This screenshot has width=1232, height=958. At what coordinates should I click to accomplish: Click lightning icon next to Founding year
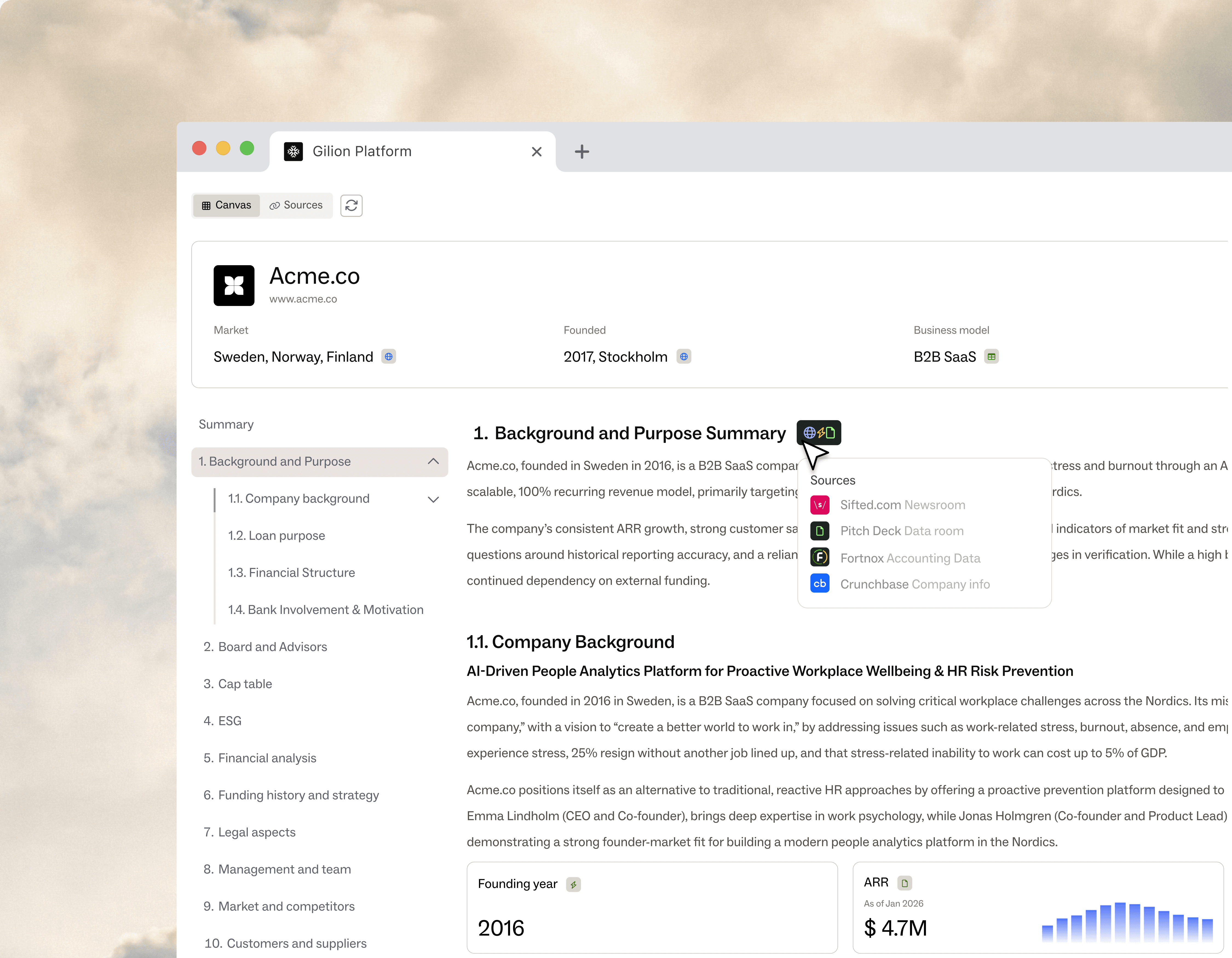(x=573, y=884)
